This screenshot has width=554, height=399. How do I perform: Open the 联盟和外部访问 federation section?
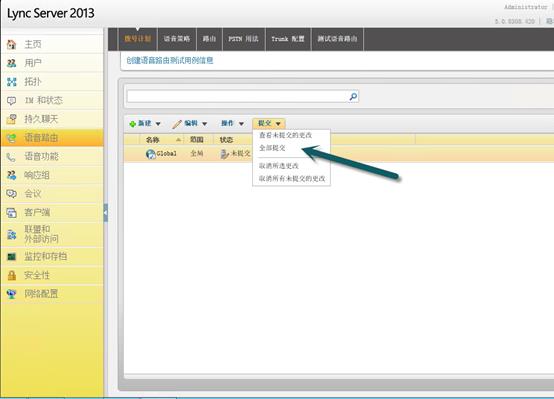(x=52, y=234)
